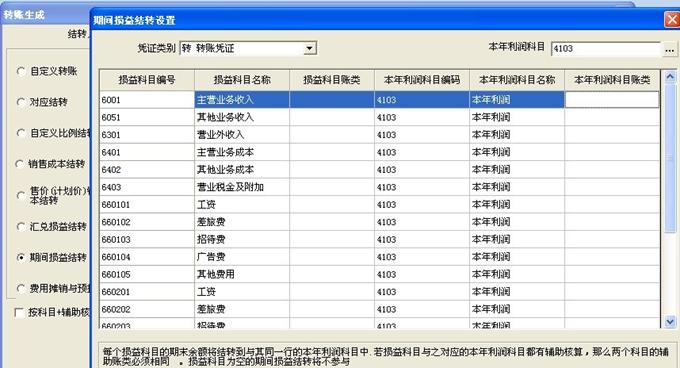680x368 pixels.
Task: Select the cell with code 6403
Action: (147, 187)
